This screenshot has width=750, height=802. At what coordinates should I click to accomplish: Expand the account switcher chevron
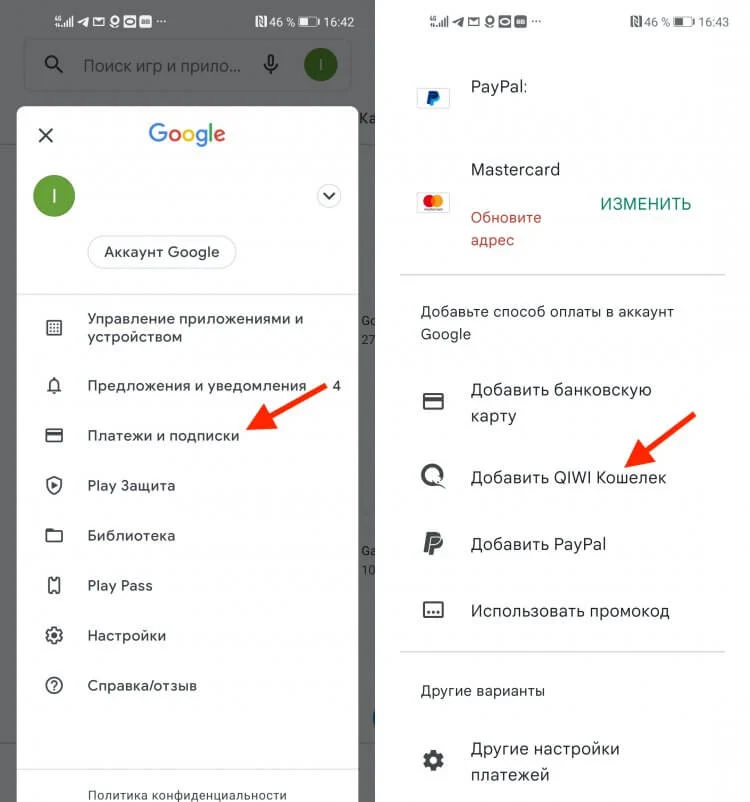tap(329, 196)
